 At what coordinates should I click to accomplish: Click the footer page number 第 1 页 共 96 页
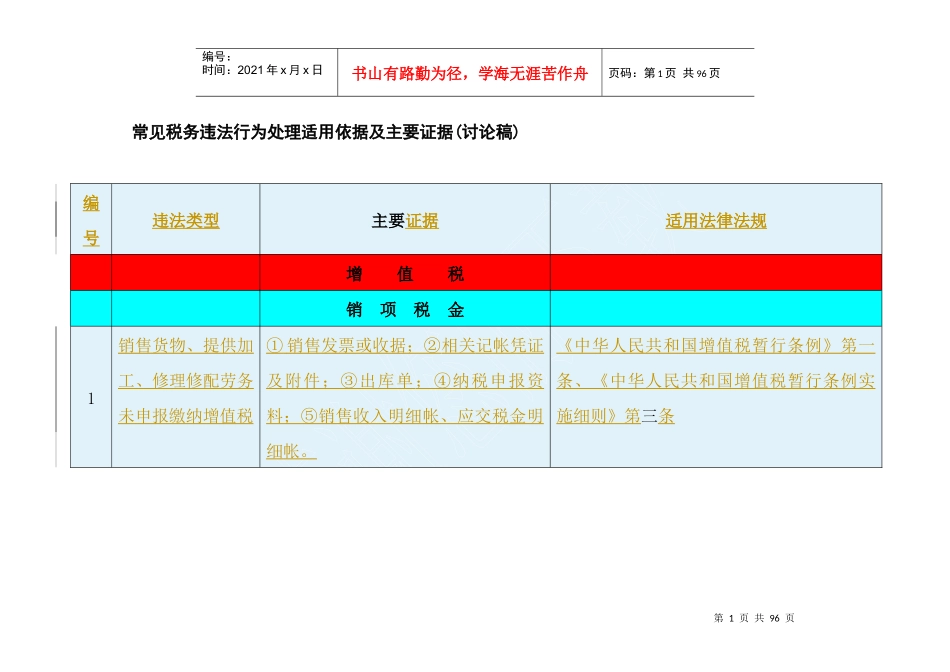(x=754, y=618)
